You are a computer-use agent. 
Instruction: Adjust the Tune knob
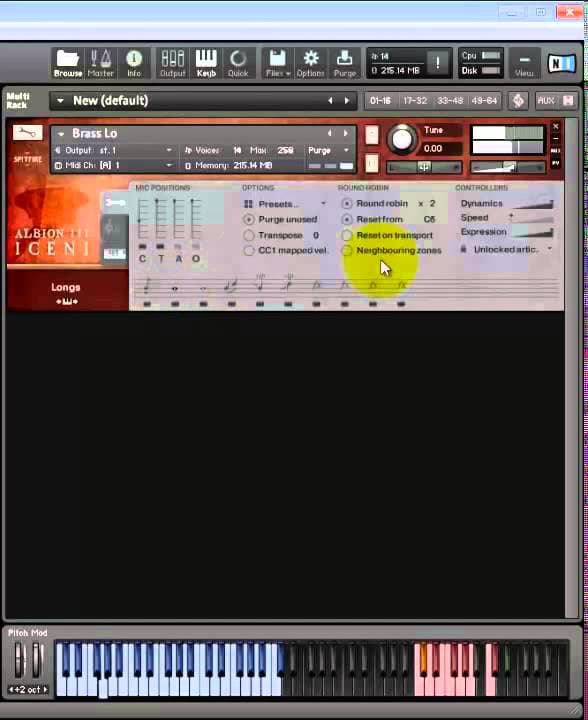(402, 140)
